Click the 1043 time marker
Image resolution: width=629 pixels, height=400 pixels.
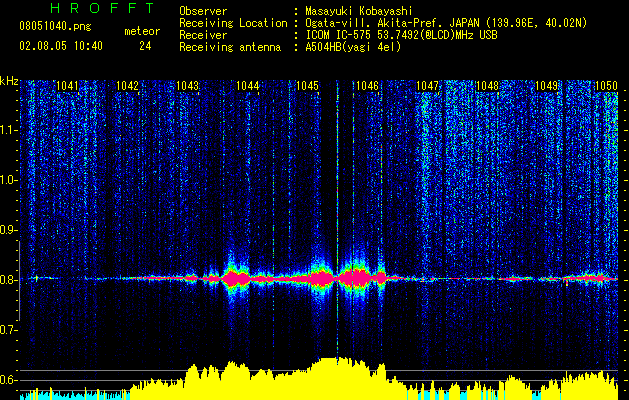coord(187,86)
